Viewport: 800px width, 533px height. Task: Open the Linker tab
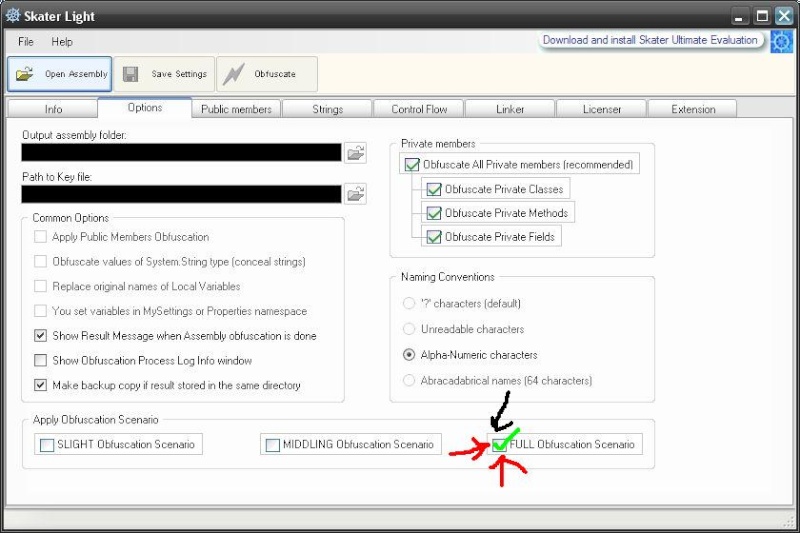[x=510, y=109]
